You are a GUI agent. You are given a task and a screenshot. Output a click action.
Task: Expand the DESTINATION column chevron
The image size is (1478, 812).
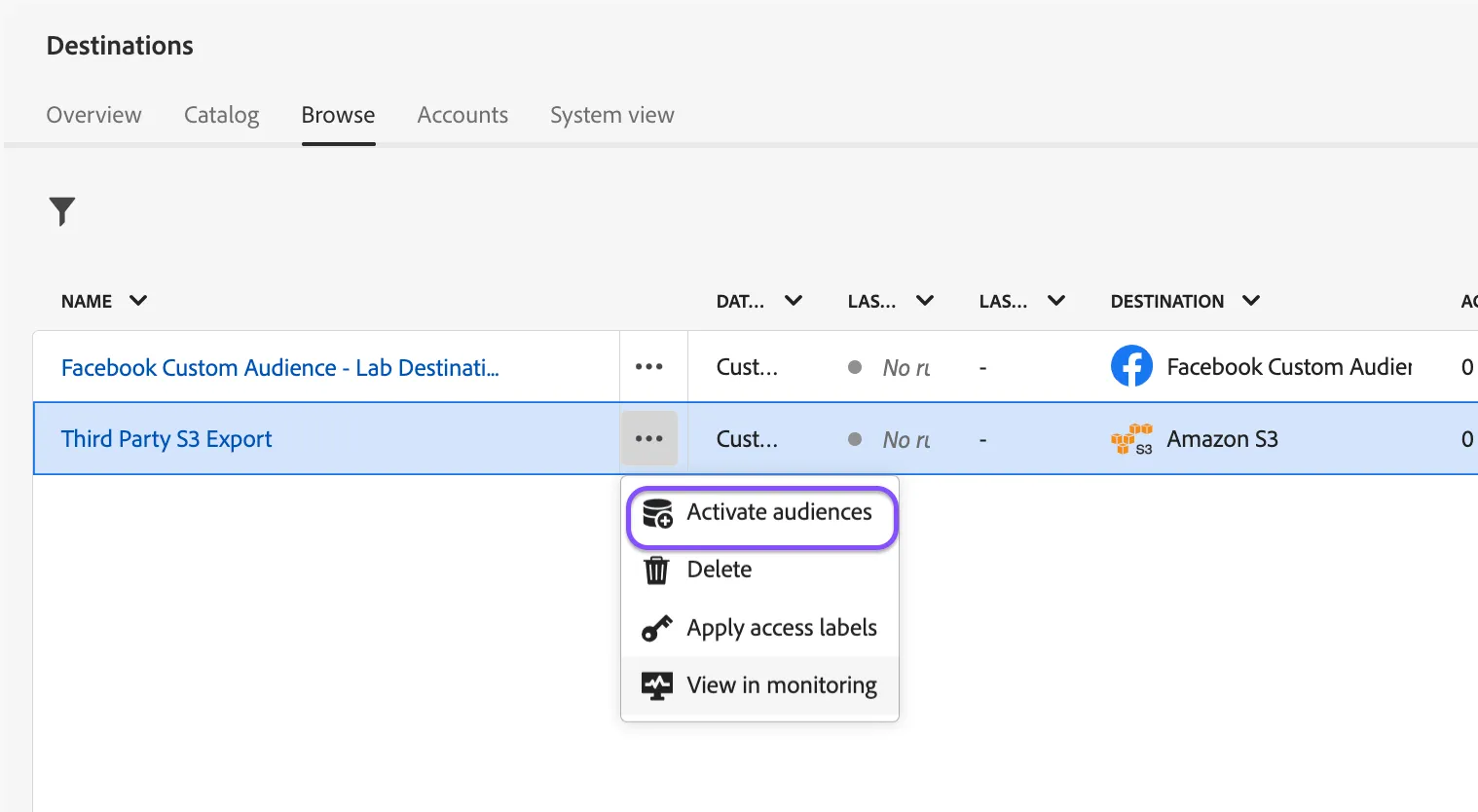coord(1251,301)
